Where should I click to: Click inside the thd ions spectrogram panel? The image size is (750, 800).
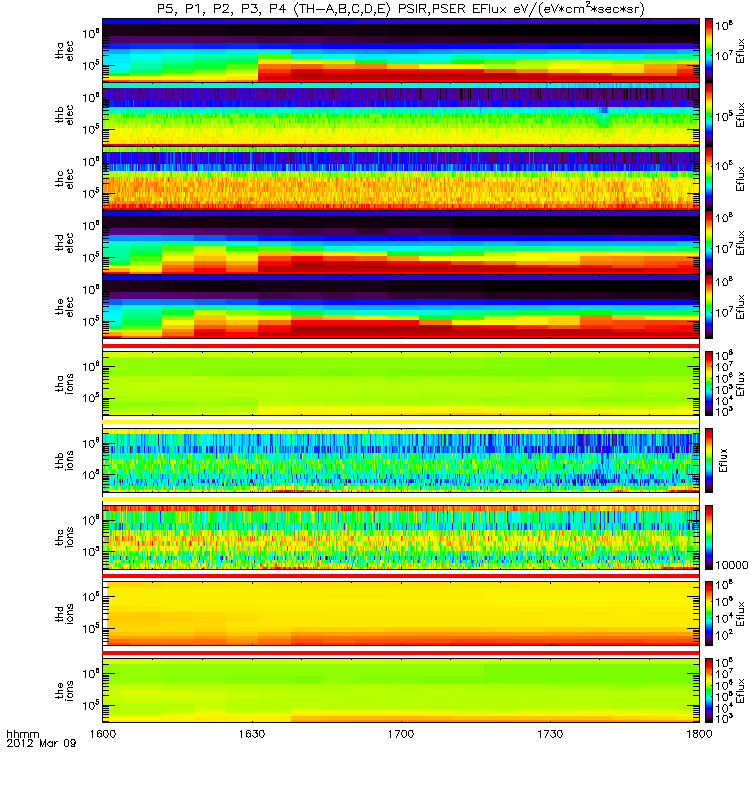click(x=401, y=614)
